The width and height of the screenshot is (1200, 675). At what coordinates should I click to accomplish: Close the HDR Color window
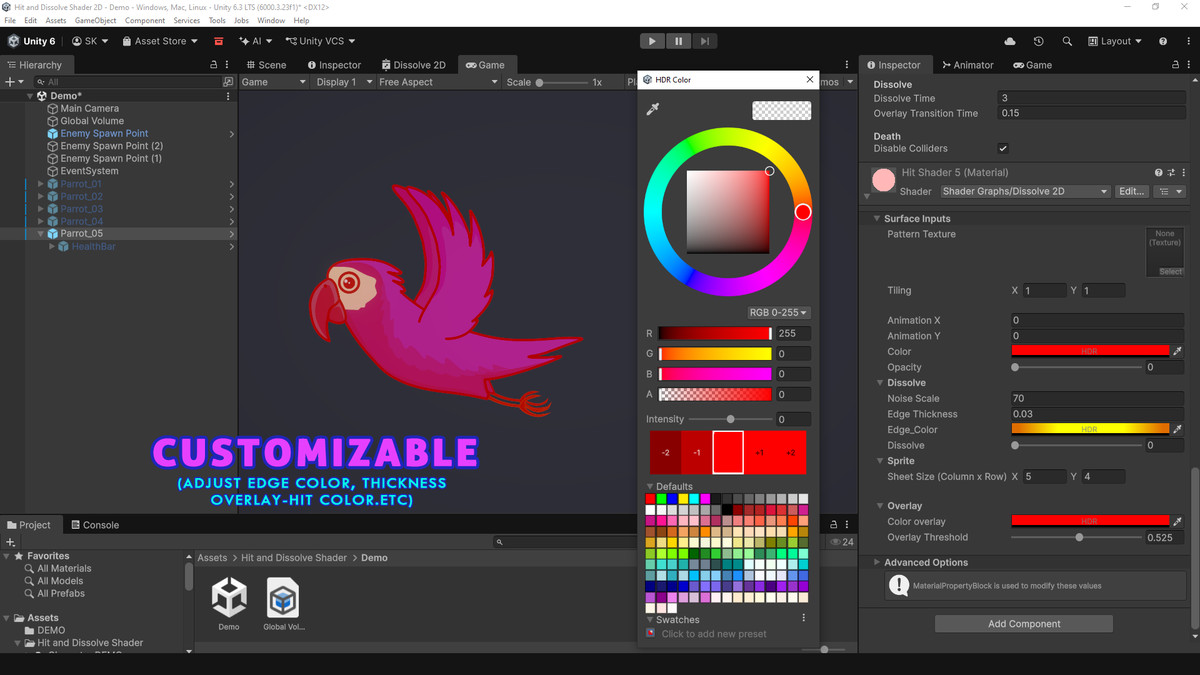[x=810, y=80]
